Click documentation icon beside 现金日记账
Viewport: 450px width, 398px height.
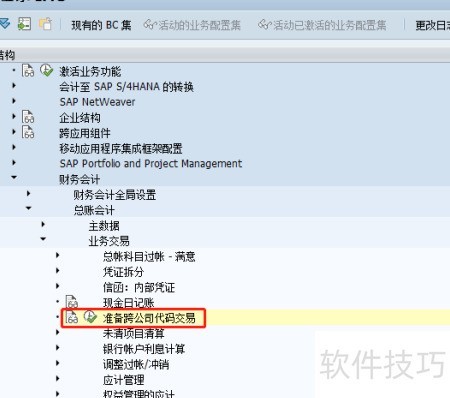tap(72, 302)
